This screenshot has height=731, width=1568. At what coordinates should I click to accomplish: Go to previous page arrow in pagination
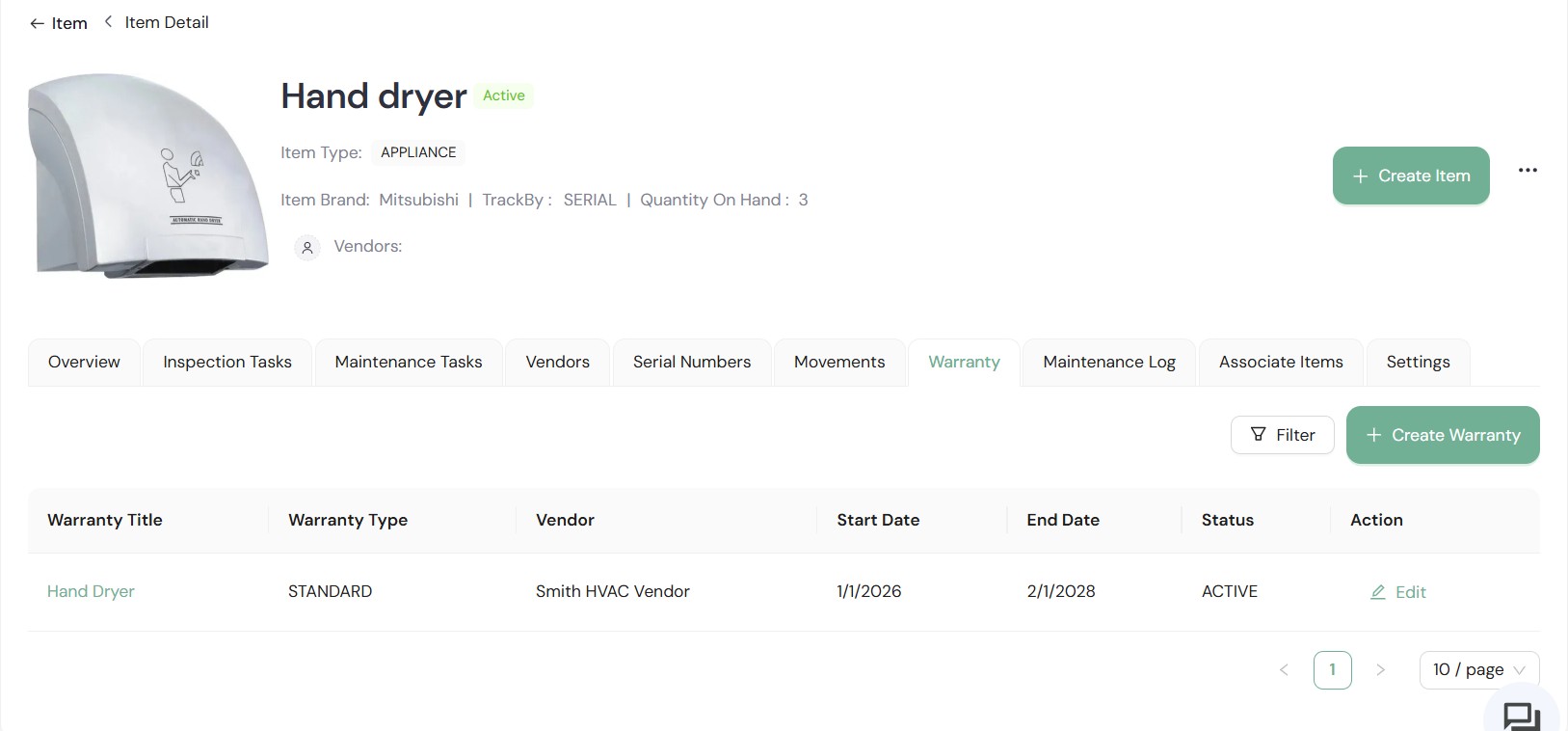pyautogui.click(x=1284, y=669)
